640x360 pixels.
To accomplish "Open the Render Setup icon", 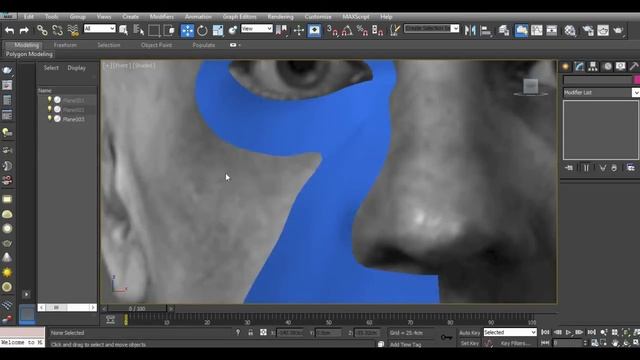I will click(x=588, y=31).
